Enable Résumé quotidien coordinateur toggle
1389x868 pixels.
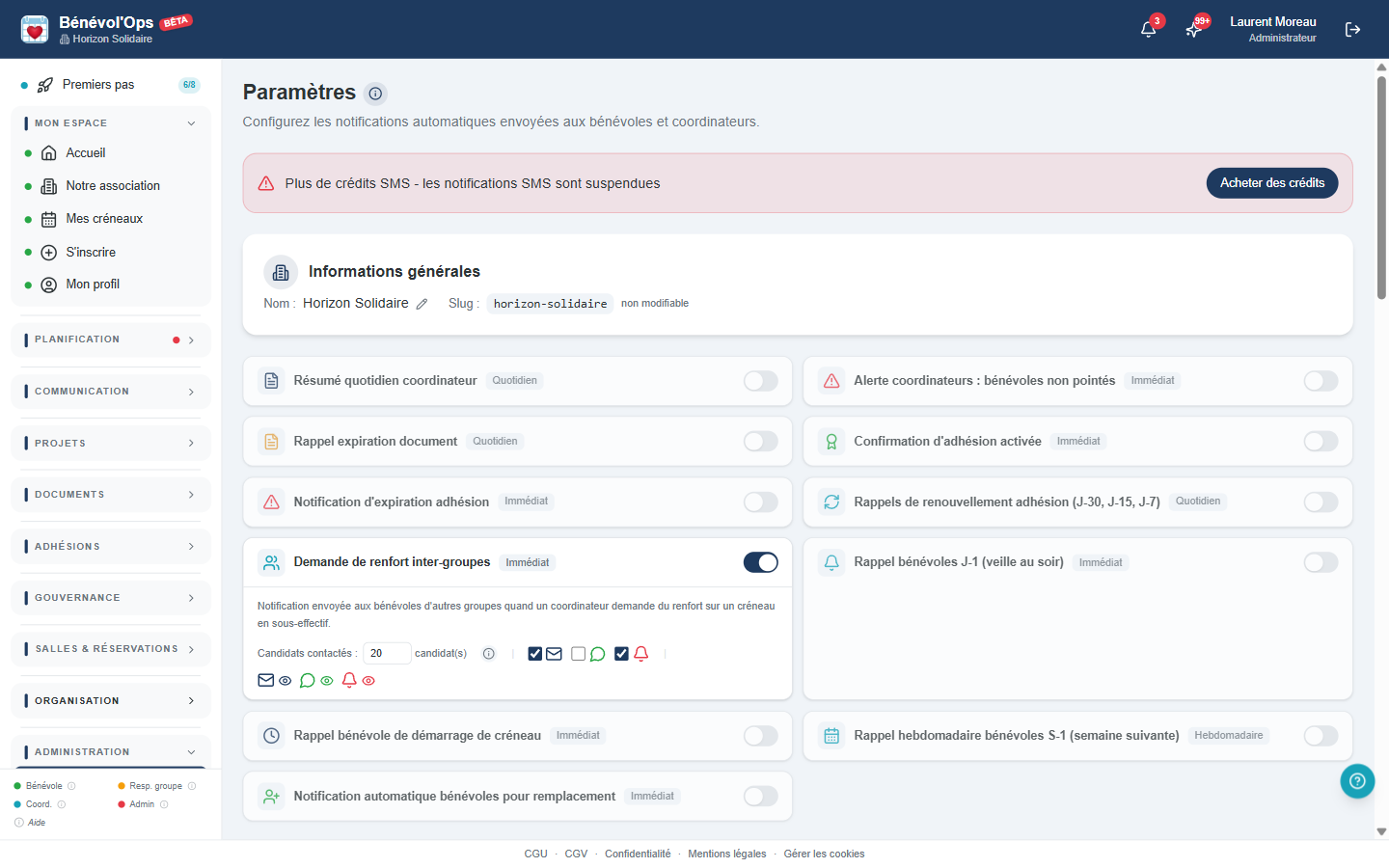pyautogui.click(x=761, y=381)
